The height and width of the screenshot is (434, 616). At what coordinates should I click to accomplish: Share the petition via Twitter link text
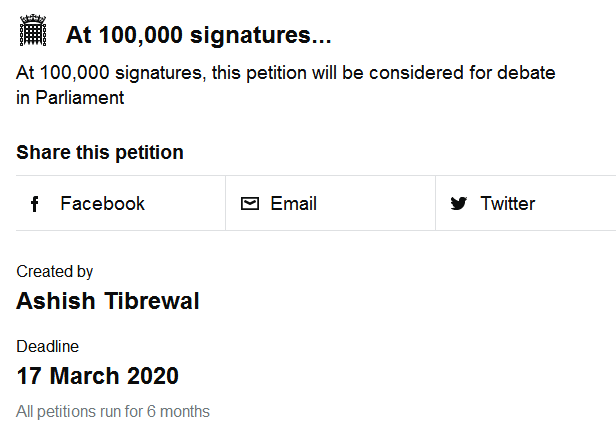(x=508, y=203)
